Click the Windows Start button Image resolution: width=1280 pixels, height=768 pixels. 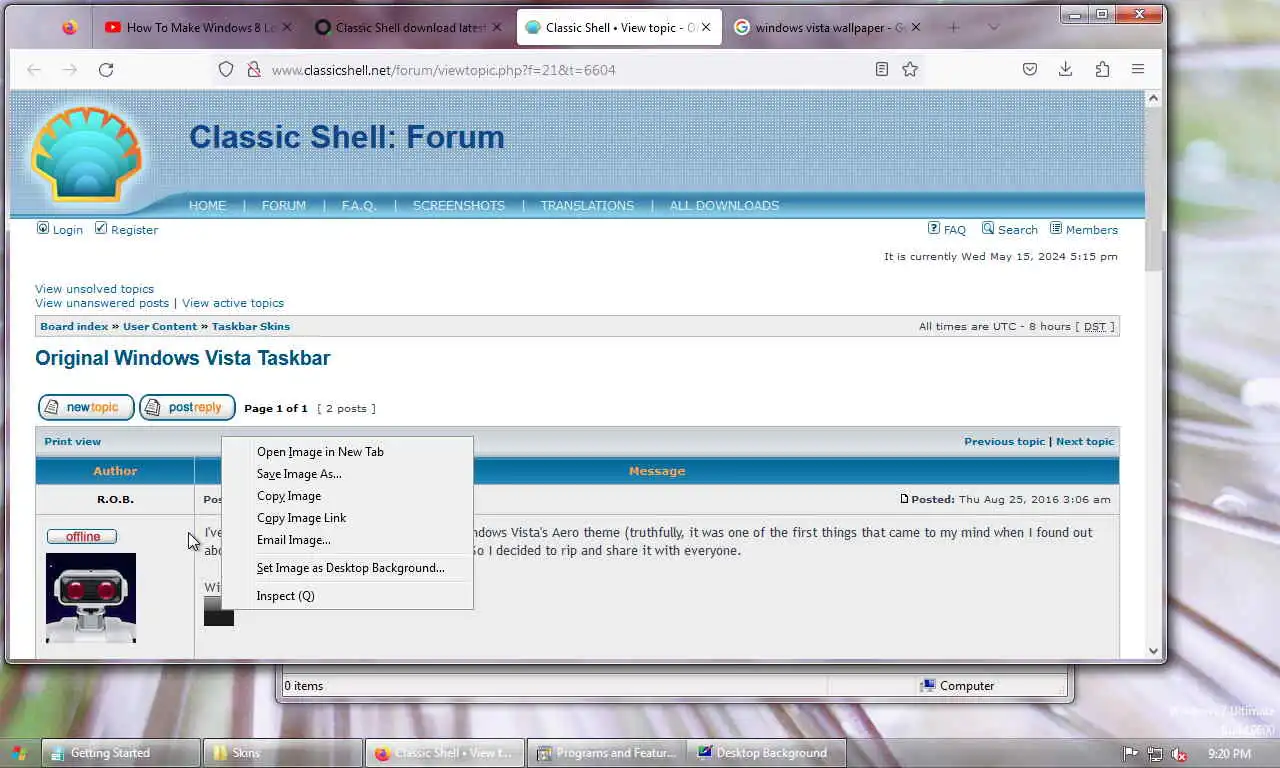(19, 753)
